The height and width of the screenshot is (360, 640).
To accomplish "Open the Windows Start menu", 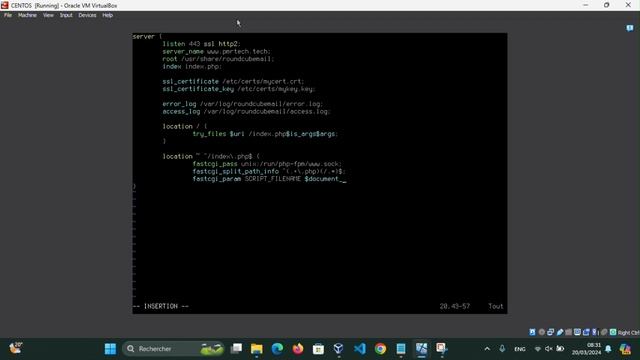I will coord(110,349).
